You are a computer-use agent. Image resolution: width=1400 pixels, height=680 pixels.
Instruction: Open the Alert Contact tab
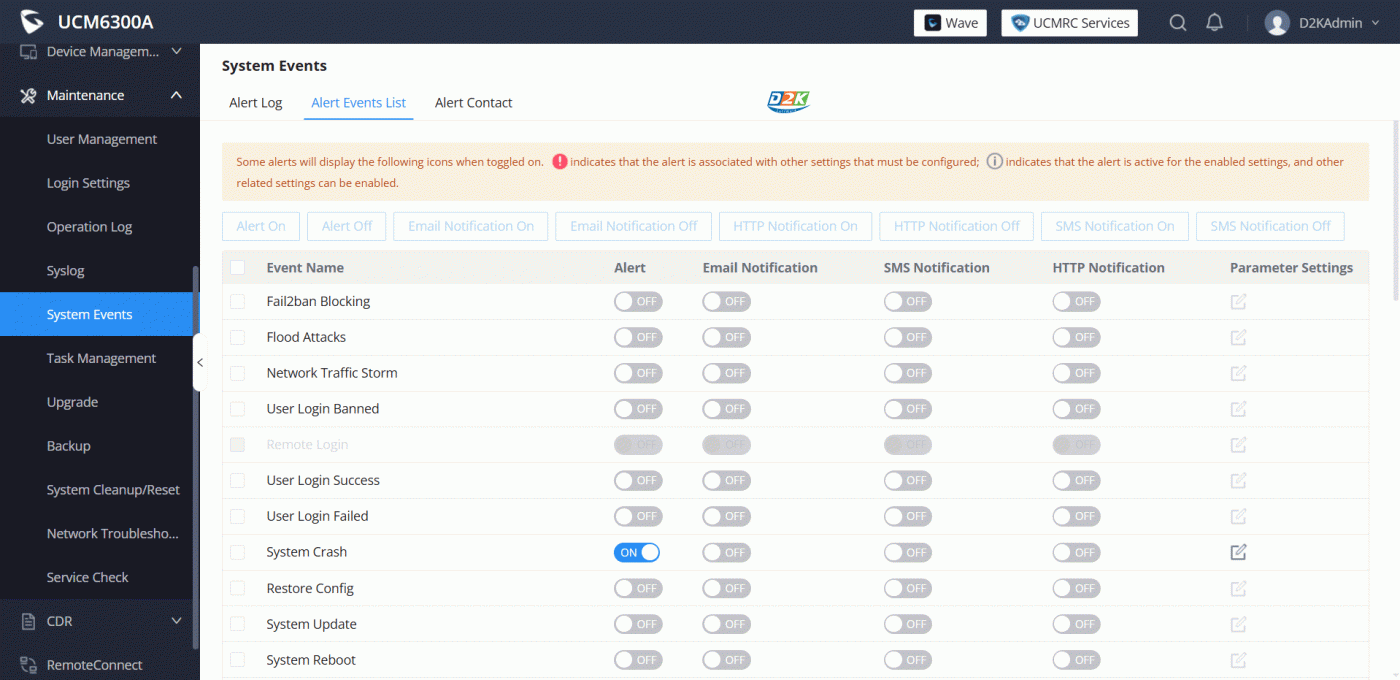(473, 103)
